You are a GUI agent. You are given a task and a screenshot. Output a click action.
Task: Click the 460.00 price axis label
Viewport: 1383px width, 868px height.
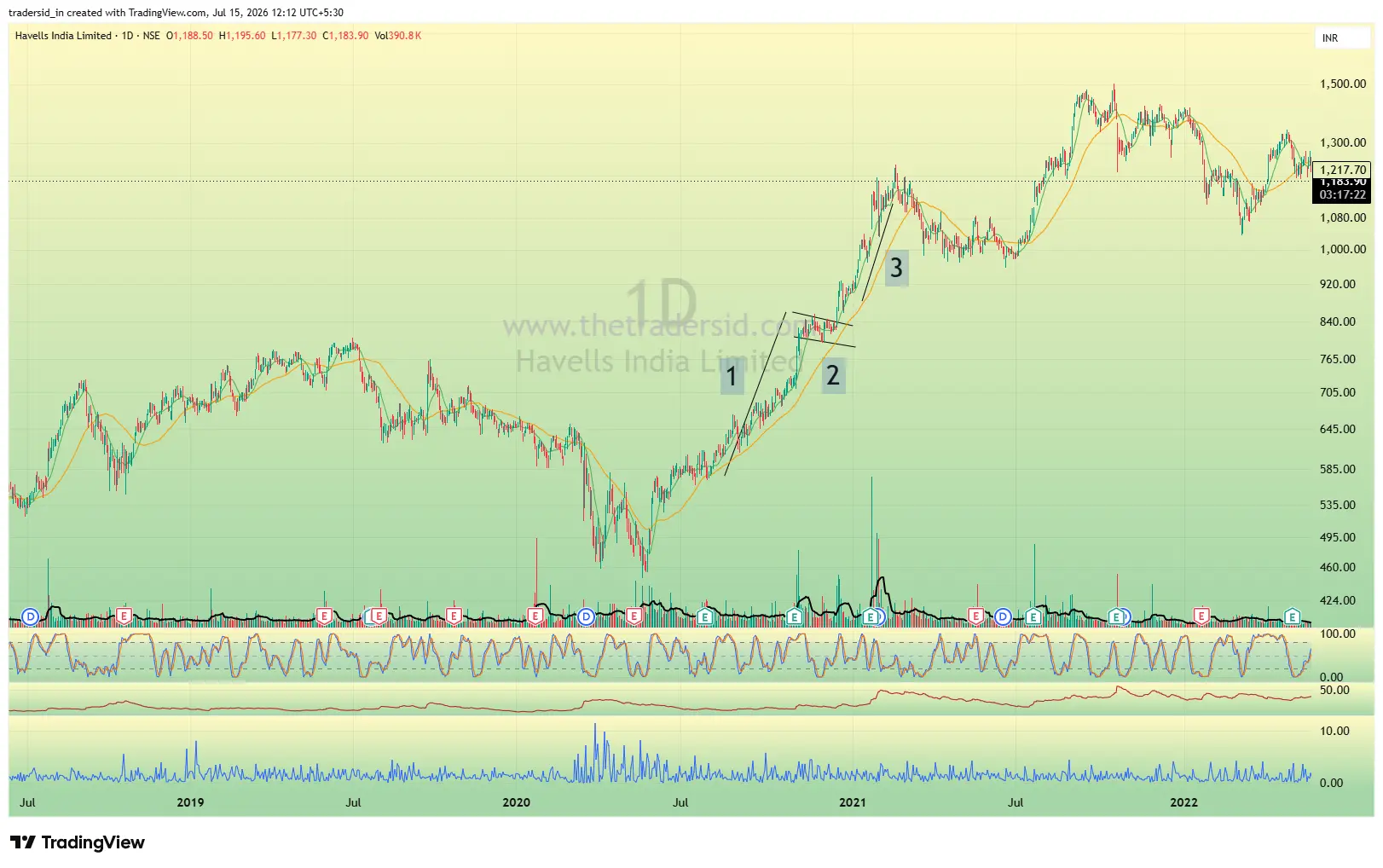coord(1338,567)
